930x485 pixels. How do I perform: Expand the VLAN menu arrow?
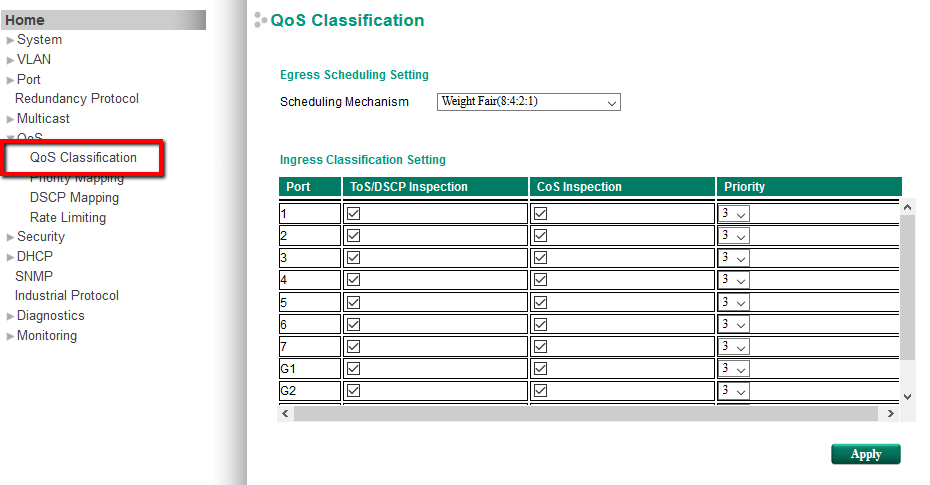point(10,60)
